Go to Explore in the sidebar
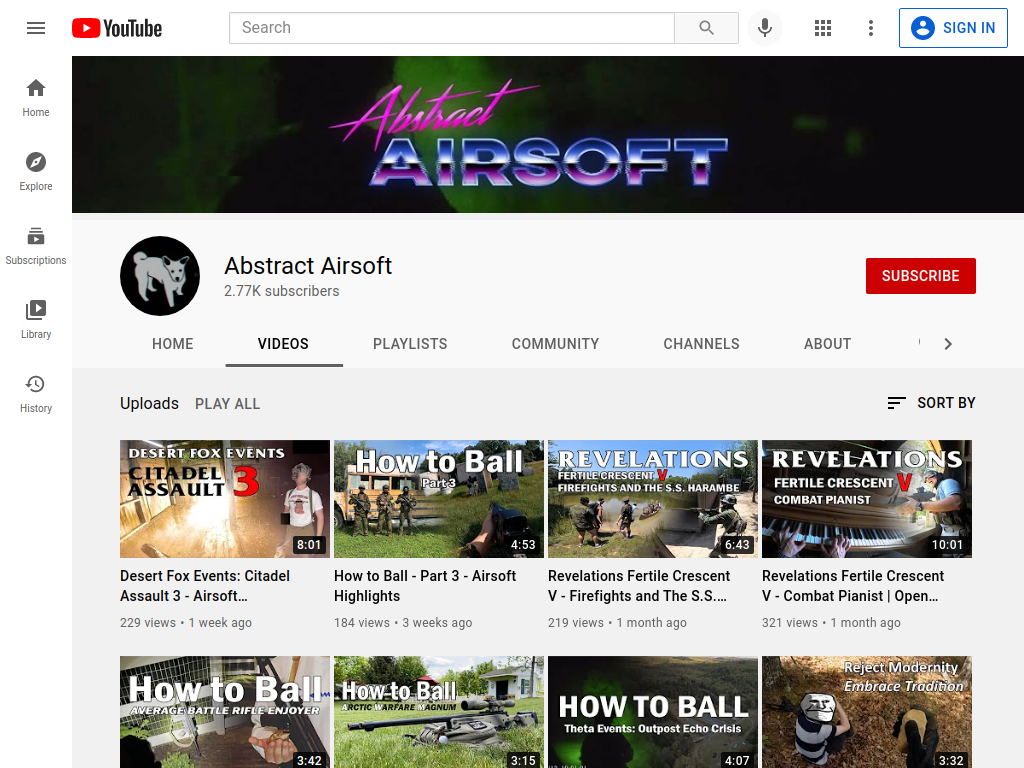The image size is (1024, 768). (x=36, y=172)
